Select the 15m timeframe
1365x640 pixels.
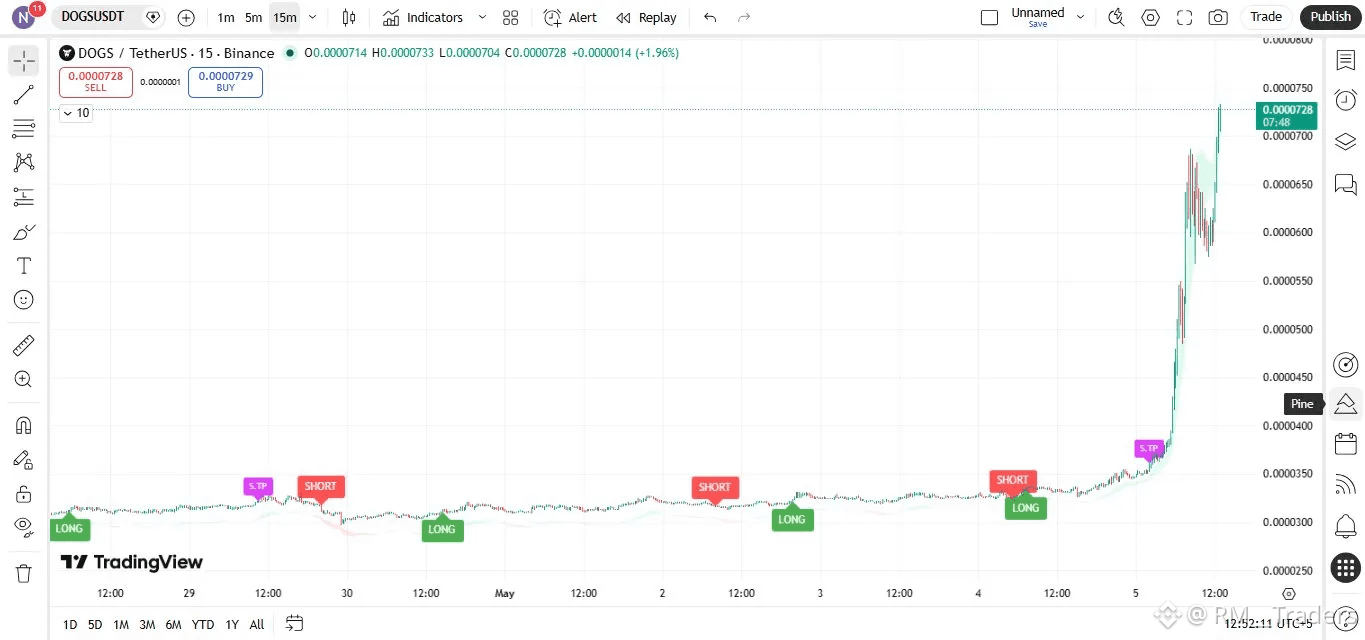click(285, 17)
